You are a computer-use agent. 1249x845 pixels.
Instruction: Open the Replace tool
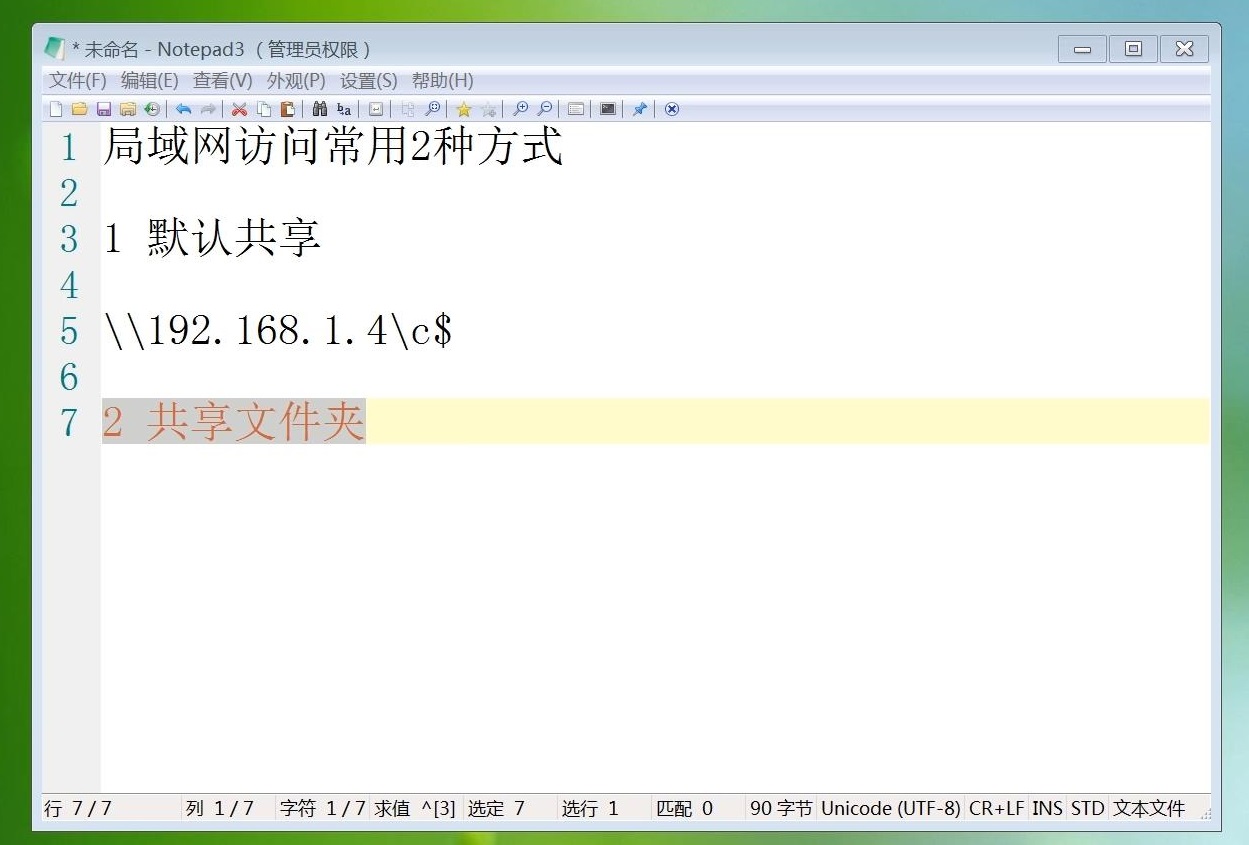(x=343, y=109)
